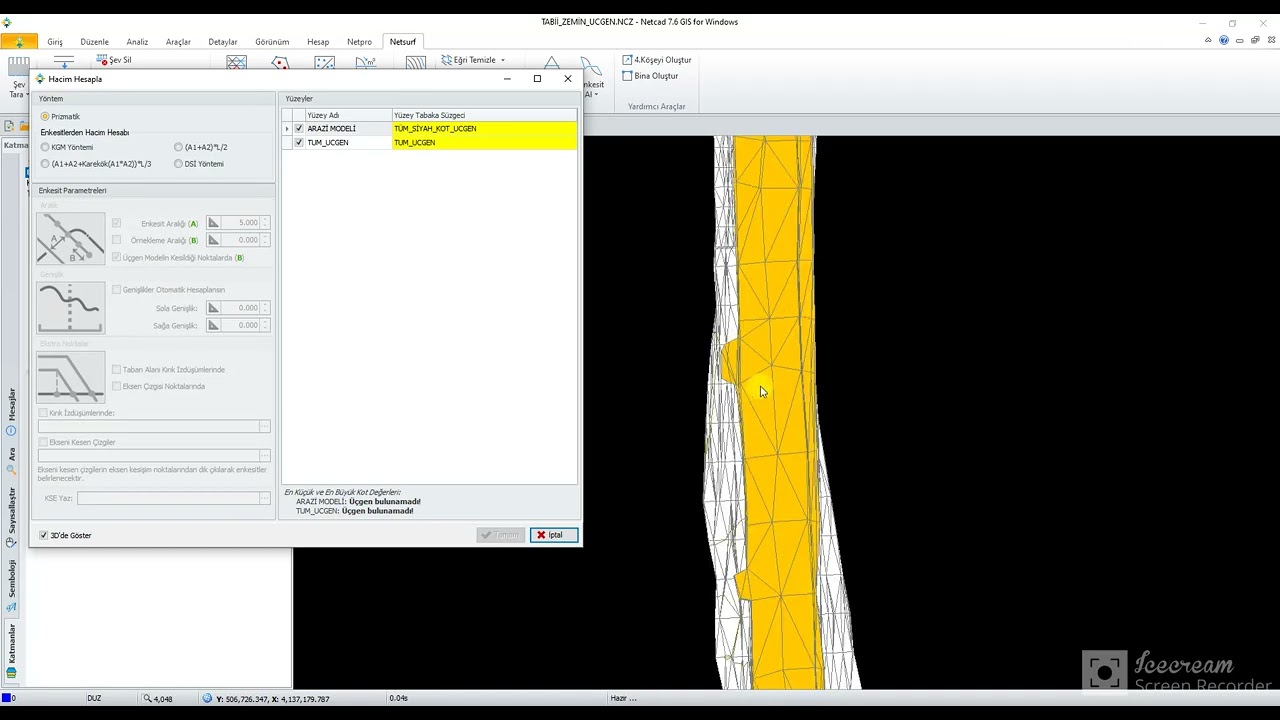Open the Analiz ribbon tab
The image size is (1280, 720).
coord(137,42)
